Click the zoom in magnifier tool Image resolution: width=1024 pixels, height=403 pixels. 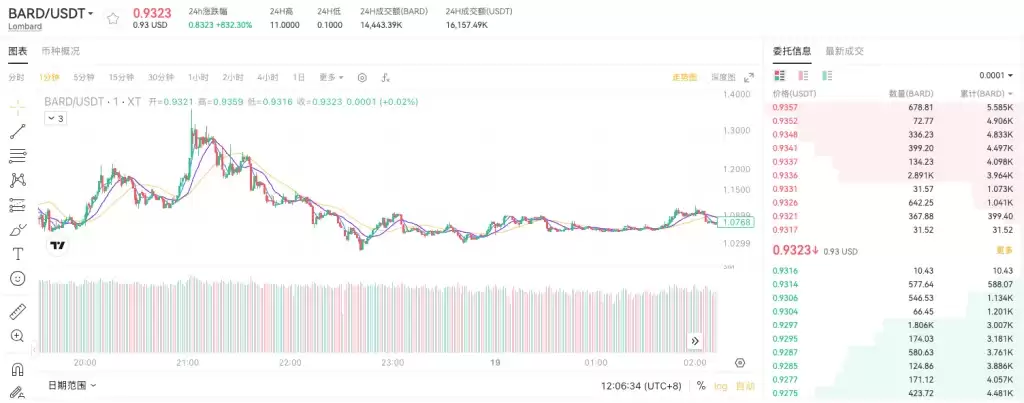click(17, 336)
